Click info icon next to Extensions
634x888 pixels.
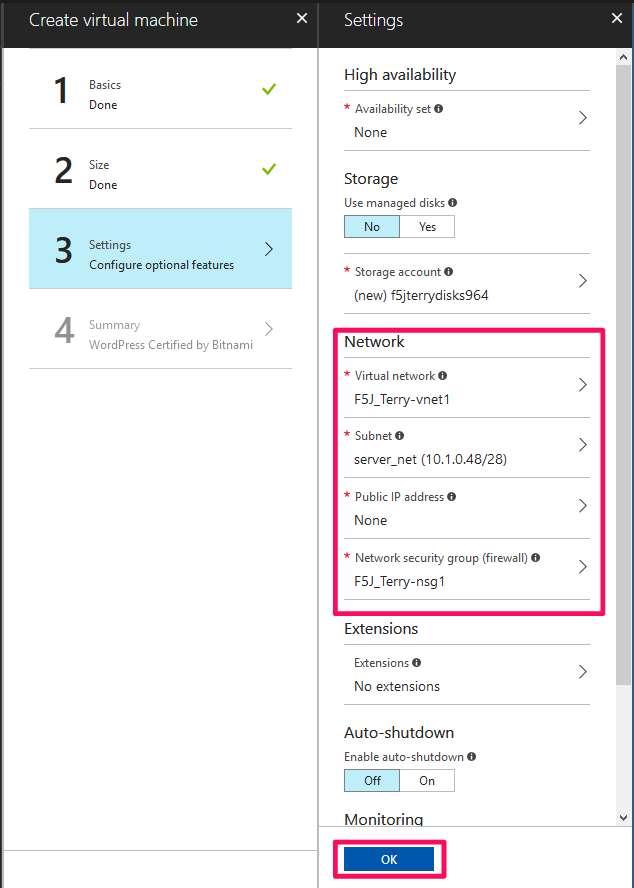416,662
